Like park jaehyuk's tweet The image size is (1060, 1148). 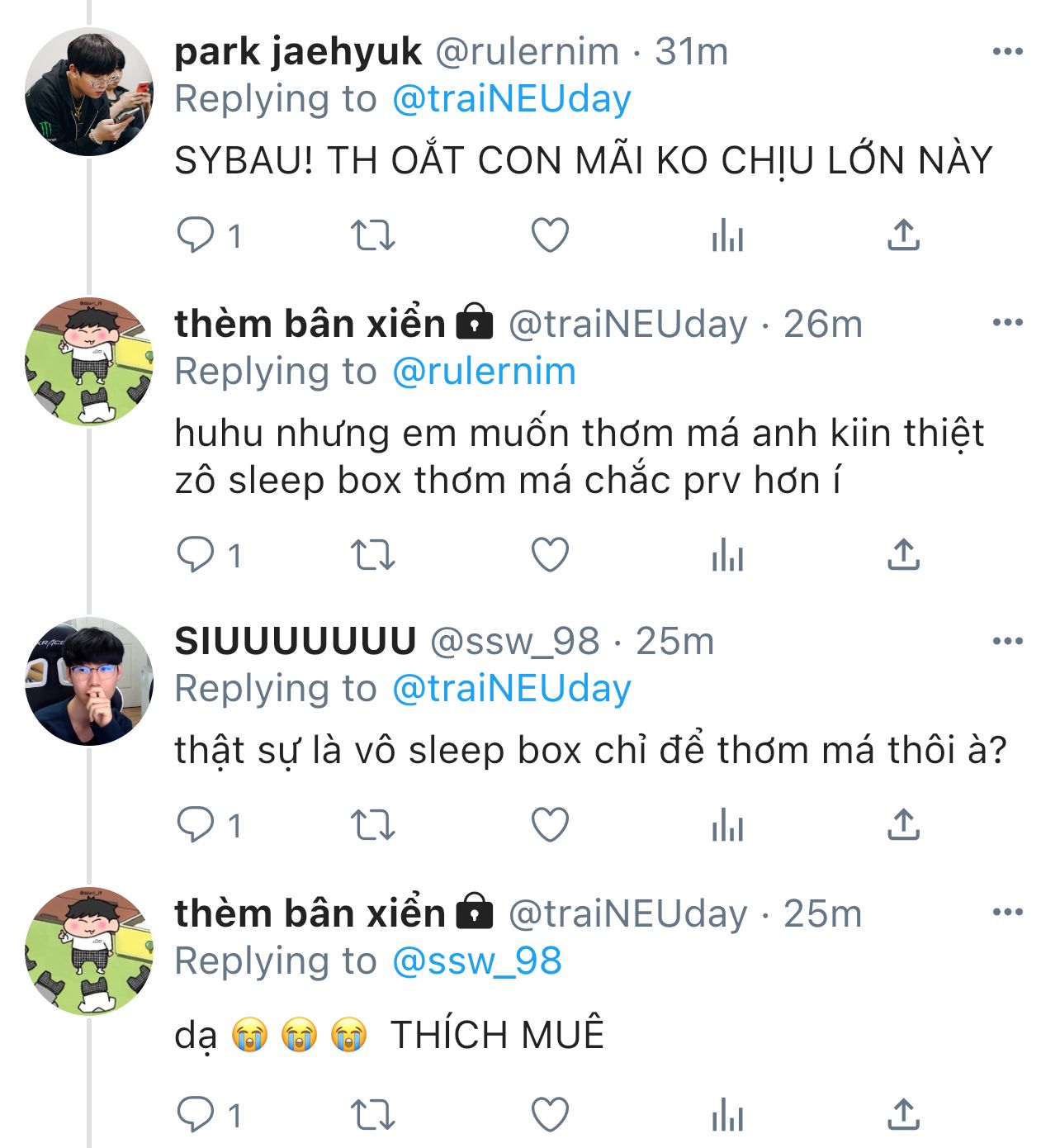550,236
